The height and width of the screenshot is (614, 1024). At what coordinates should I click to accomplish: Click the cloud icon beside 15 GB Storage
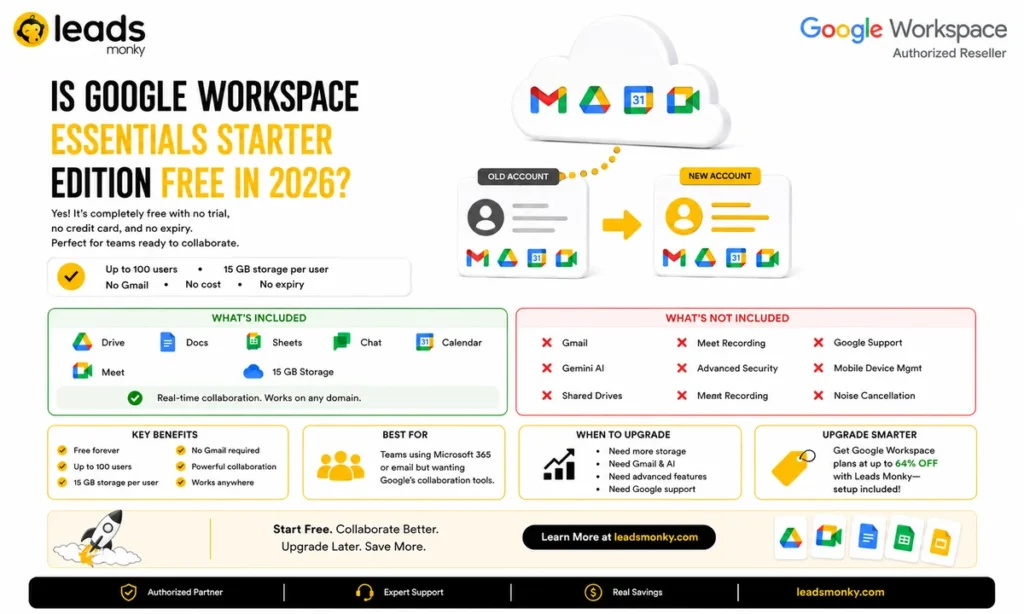(x=253, y=372)
